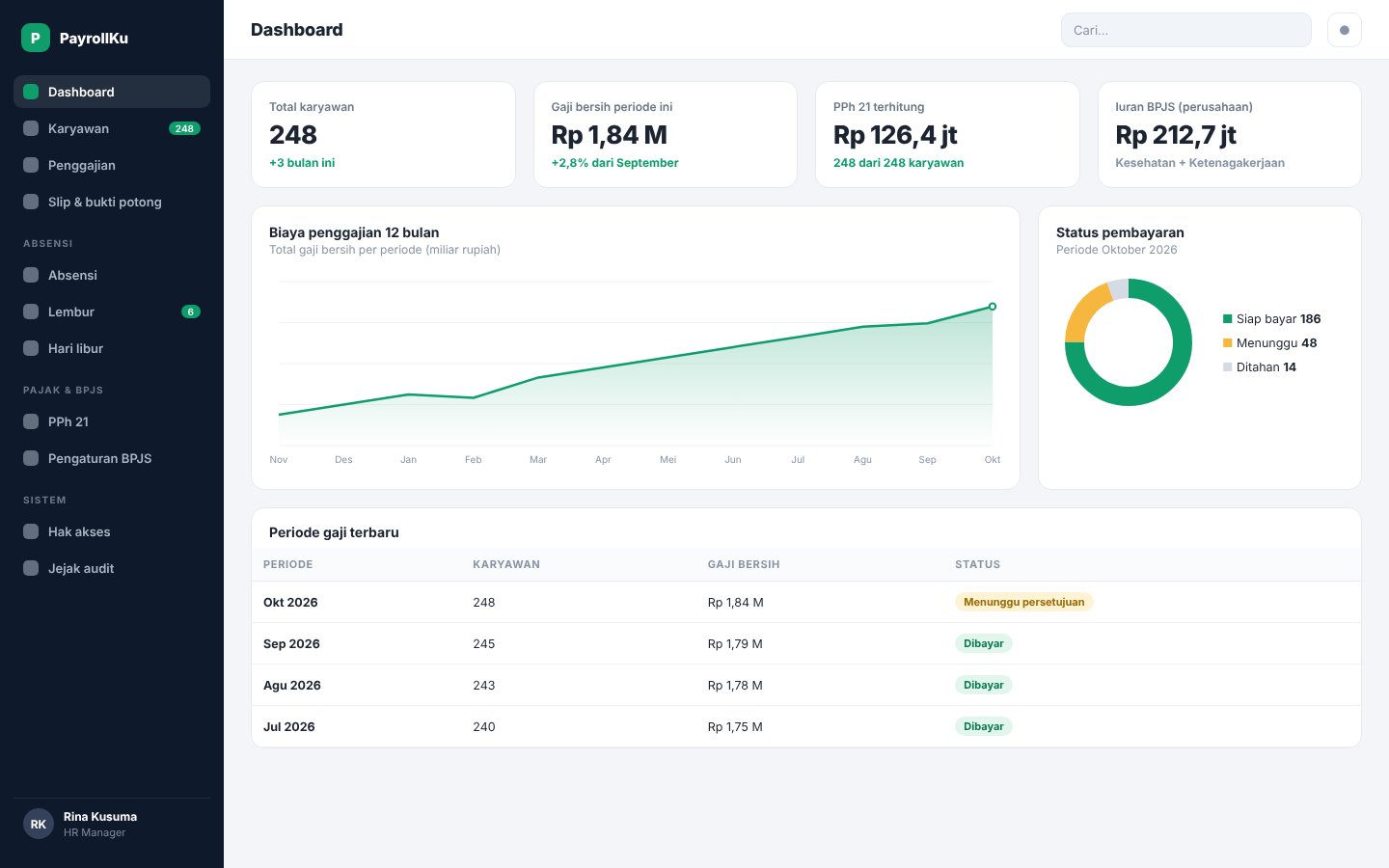This screenshot has width=1389, height=868.
Task: Click the Lembur sidebar icon
Action: (31, 312)
